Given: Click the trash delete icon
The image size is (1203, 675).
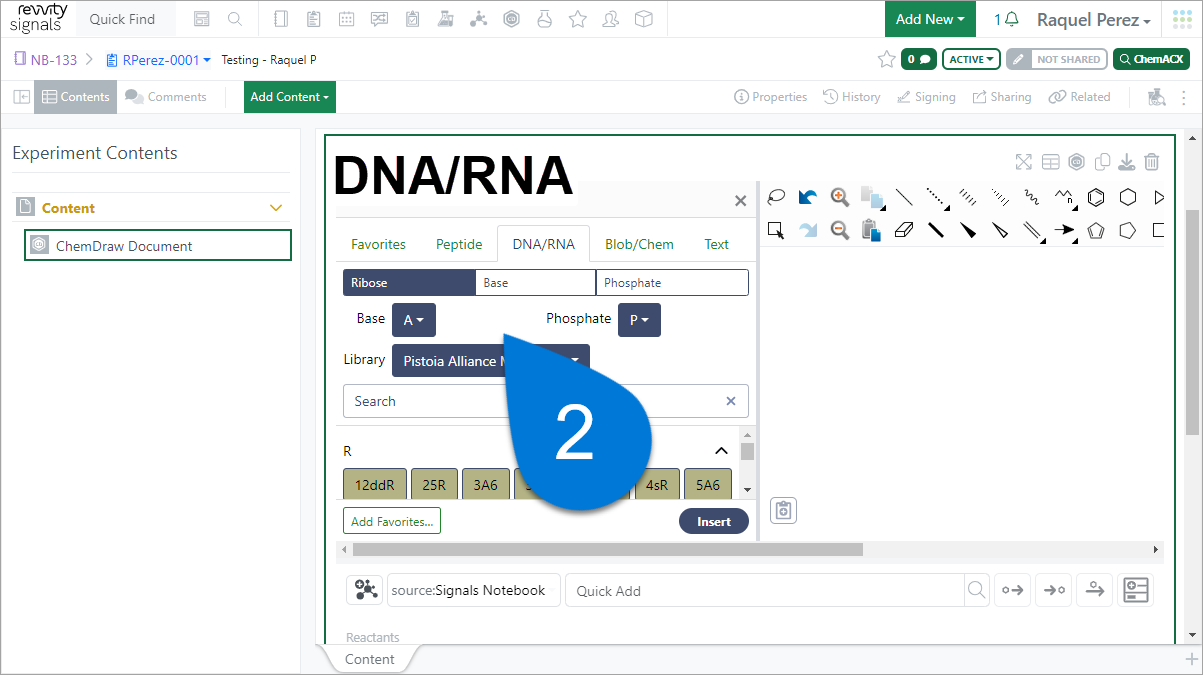Looking at the screenshot, I should coord(1151,162).
